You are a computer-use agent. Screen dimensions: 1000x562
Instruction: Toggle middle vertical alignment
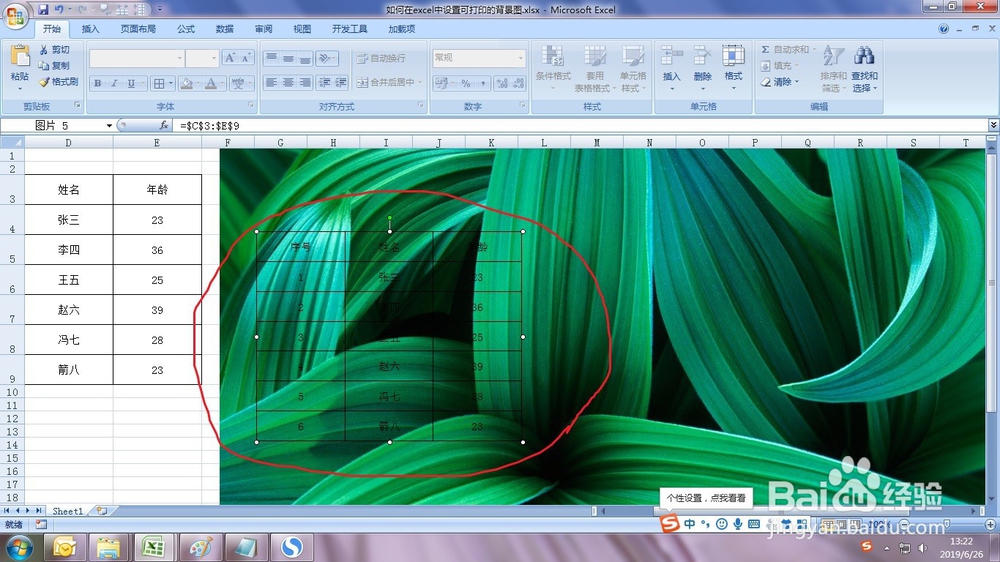coord(288,58)
